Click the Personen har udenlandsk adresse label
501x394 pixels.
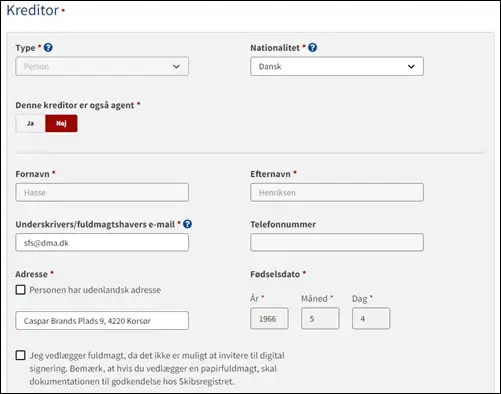pyautogui.click(x=95, y=290)
